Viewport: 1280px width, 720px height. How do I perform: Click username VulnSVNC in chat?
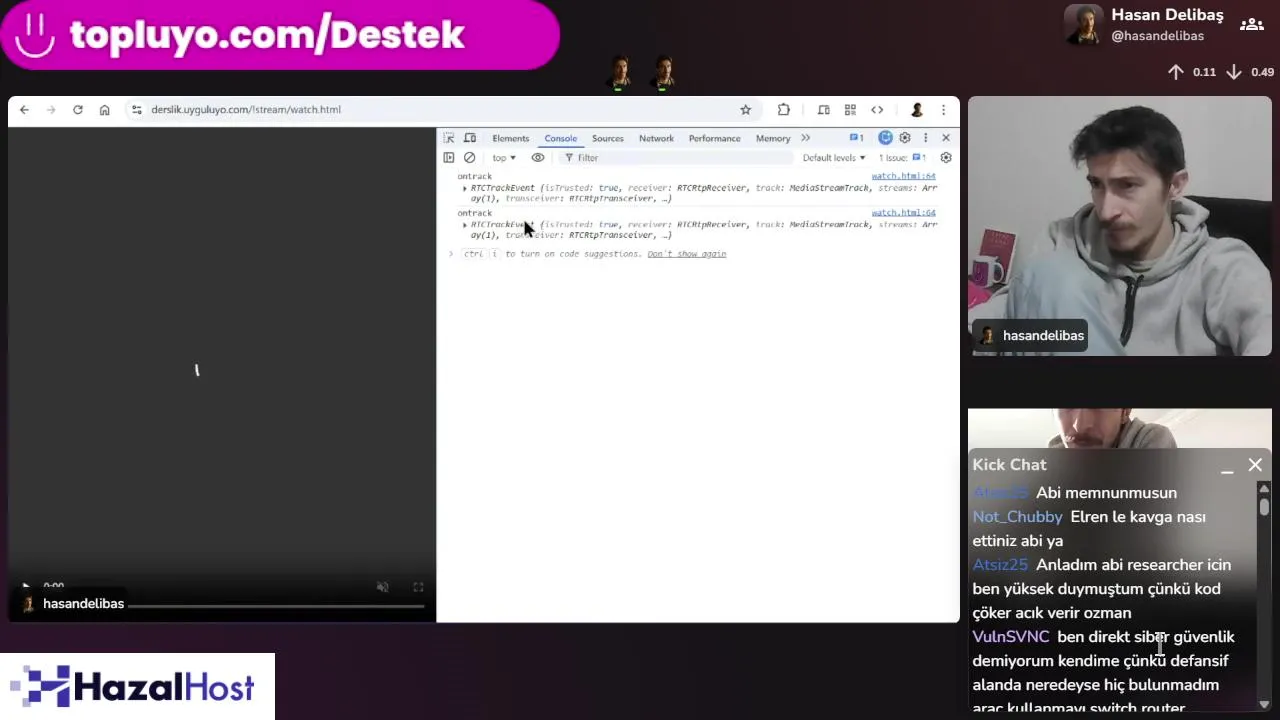1011,637
